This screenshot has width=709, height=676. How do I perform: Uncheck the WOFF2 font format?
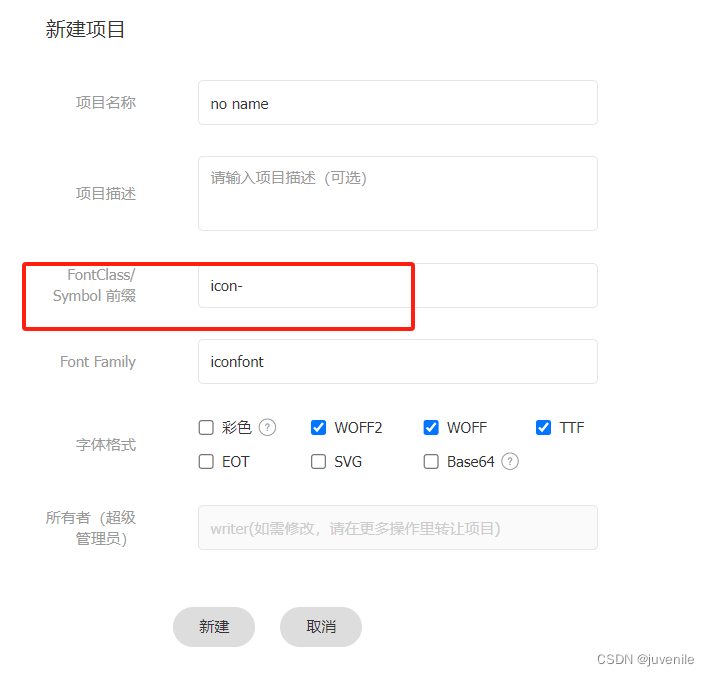pos(318,427)
